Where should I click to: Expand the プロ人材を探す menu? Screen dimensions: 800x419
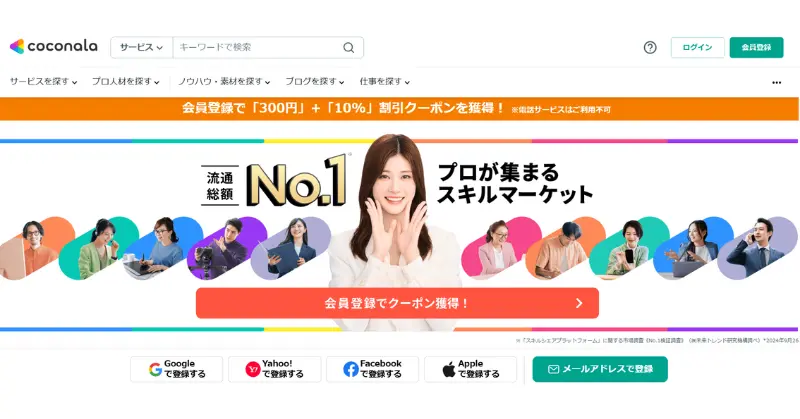click(x=126, y=82)
